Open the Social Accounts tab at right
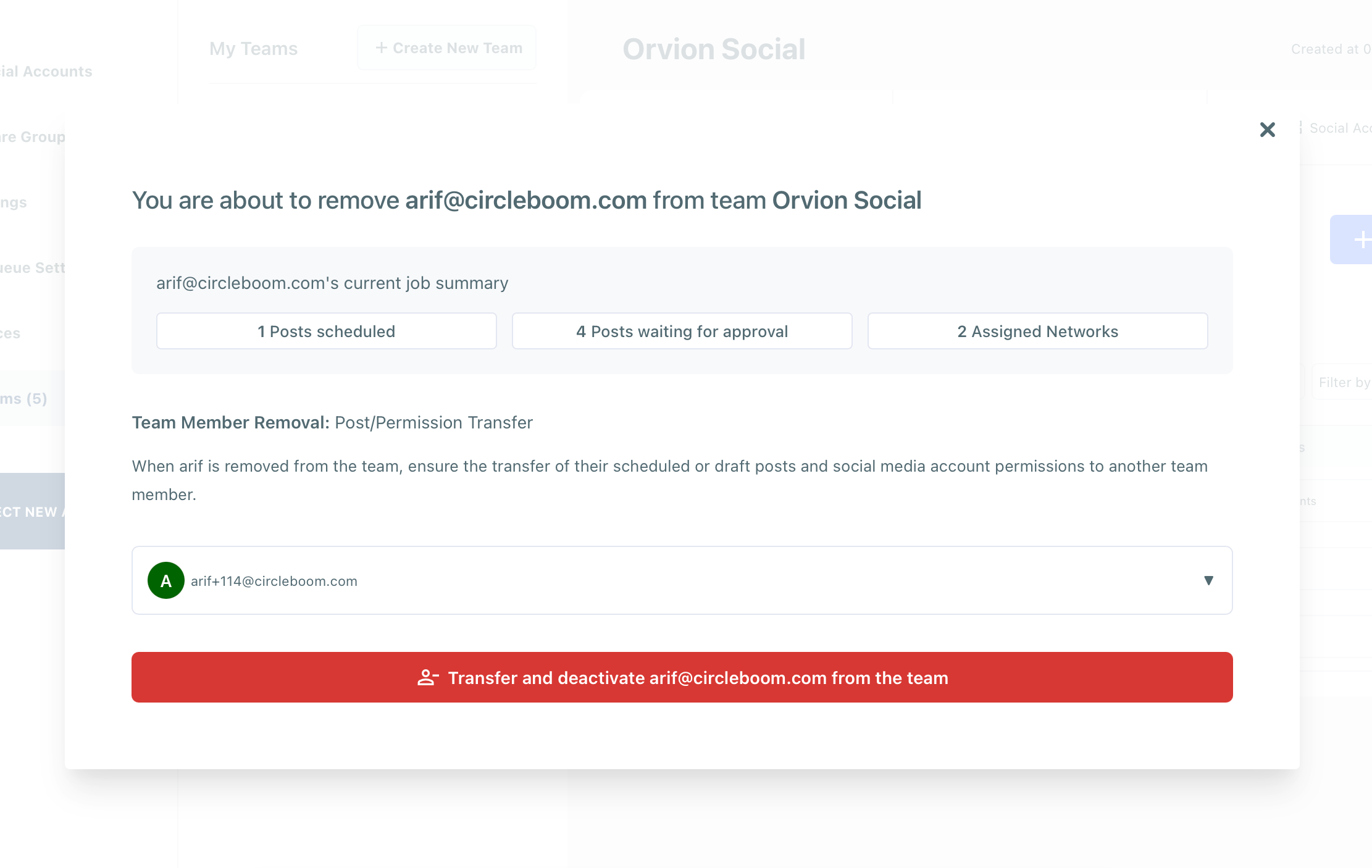 1339,128
